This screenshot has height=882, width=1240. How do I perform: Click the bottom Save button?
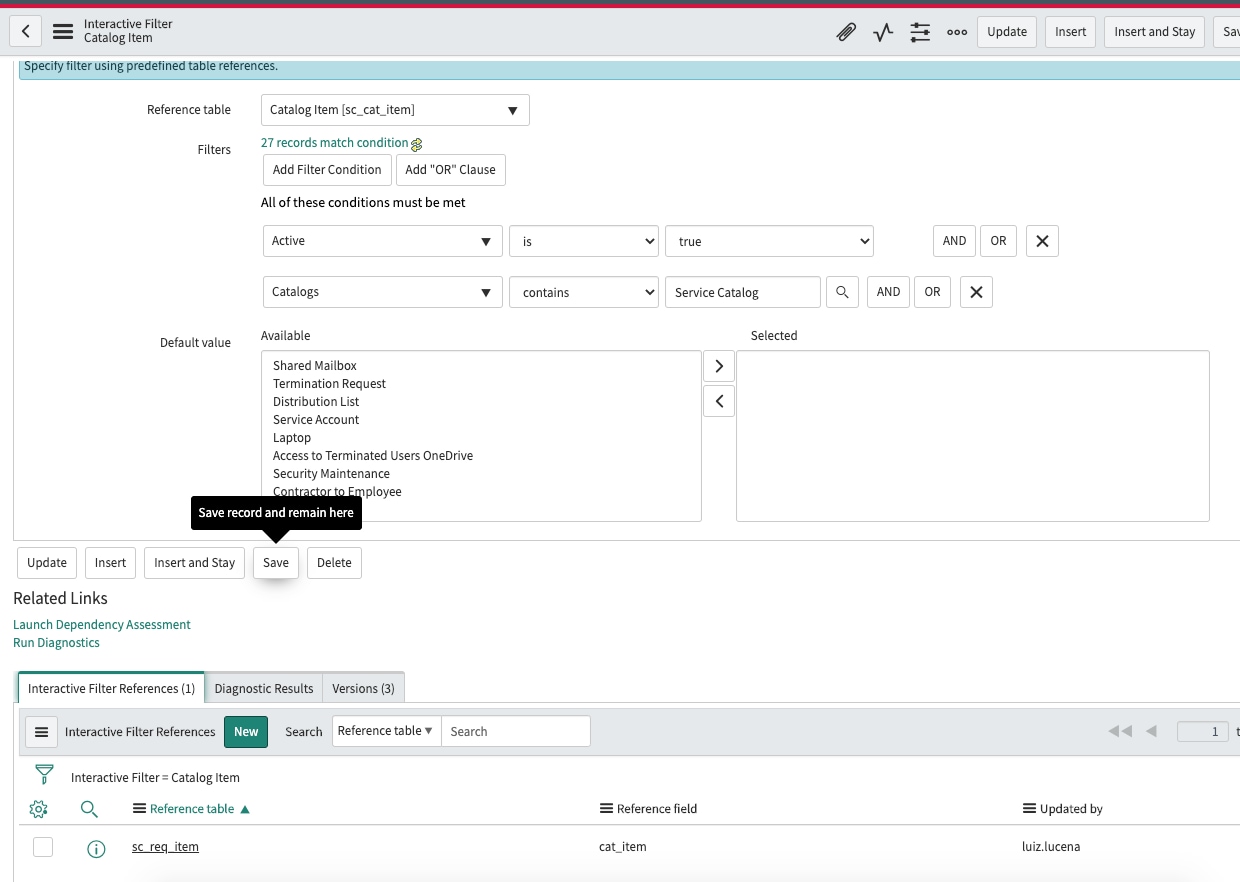click(276, 563)
